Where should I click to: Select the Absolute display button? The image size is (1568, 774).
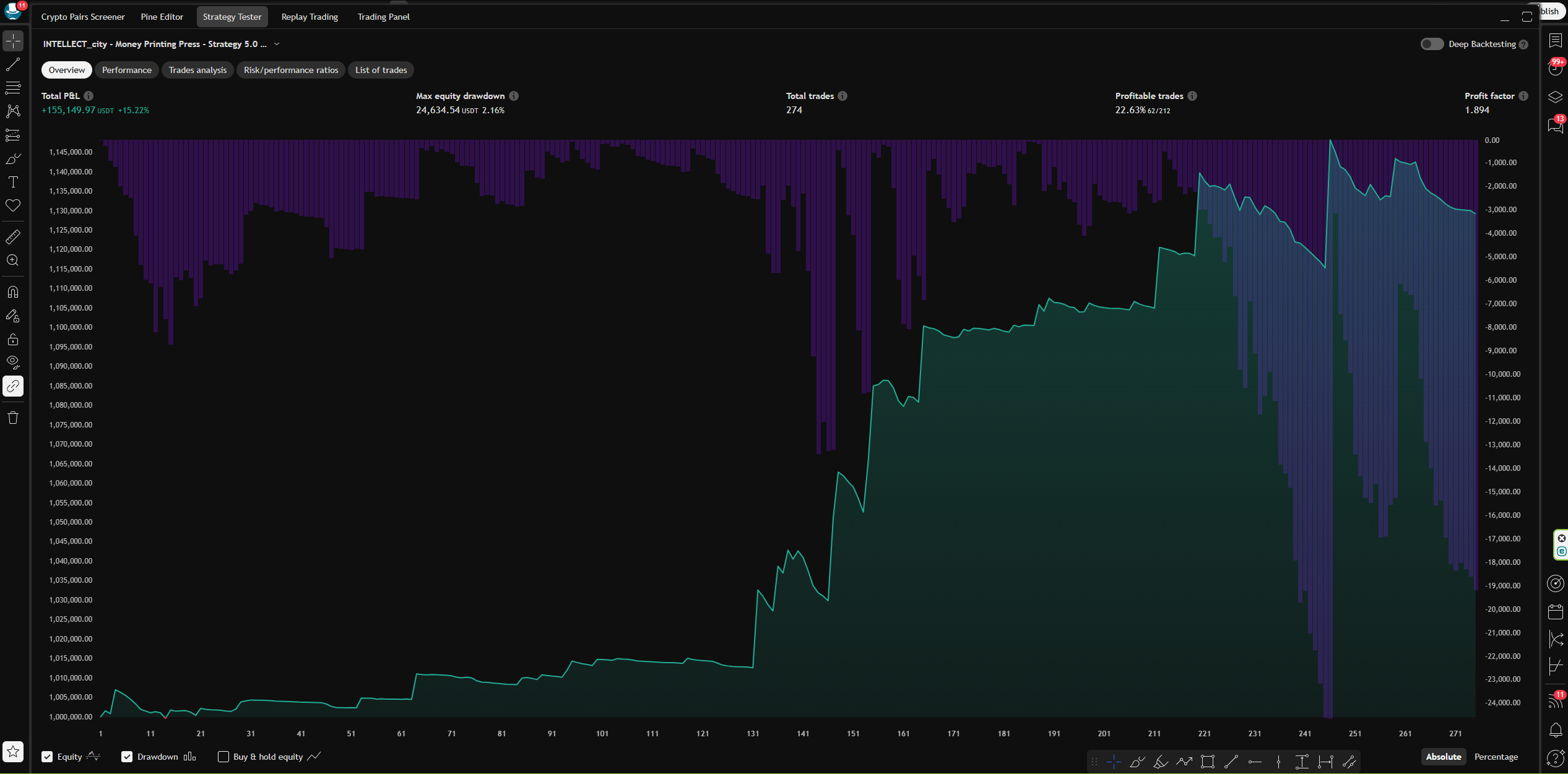click(1443, 757)
